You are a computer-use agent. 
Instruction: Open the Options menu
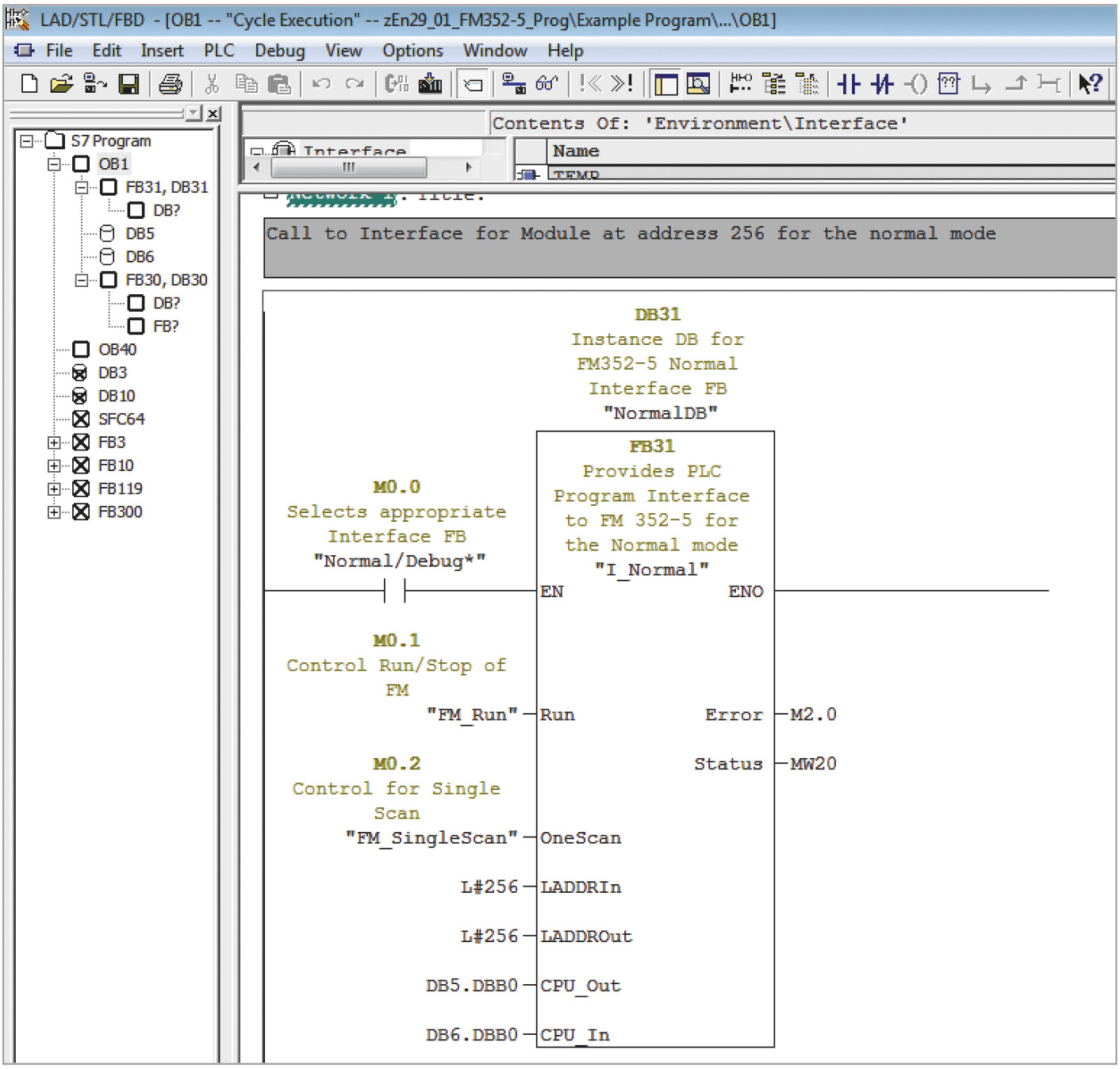412,51
